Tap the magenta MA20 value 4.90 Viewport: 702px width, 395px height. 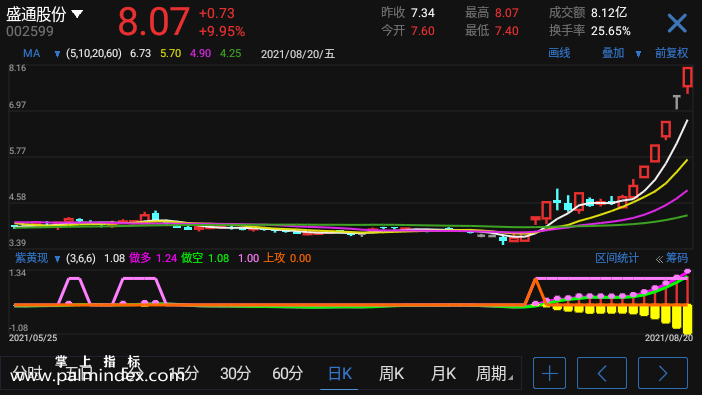click(200, 54)
